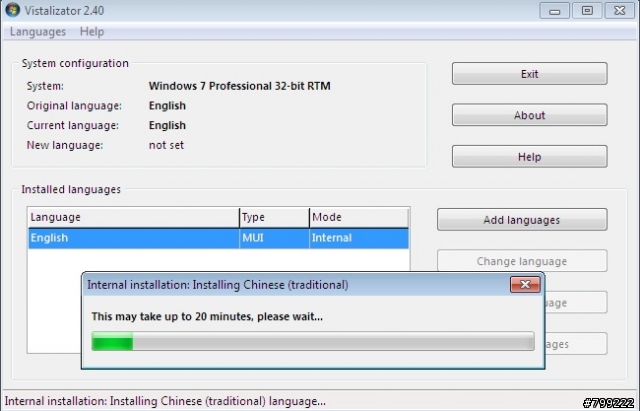Click the installation progress bar
Screen dimensions: 640x411
313,341
